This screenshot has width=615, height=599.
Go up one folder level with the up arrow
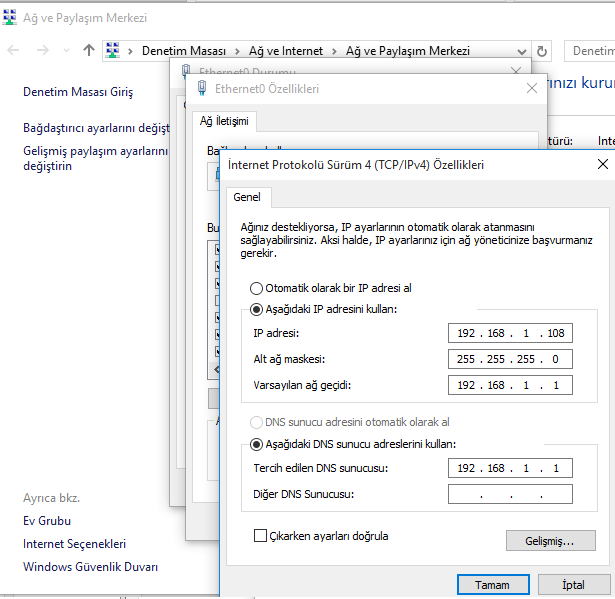(88, 50)
